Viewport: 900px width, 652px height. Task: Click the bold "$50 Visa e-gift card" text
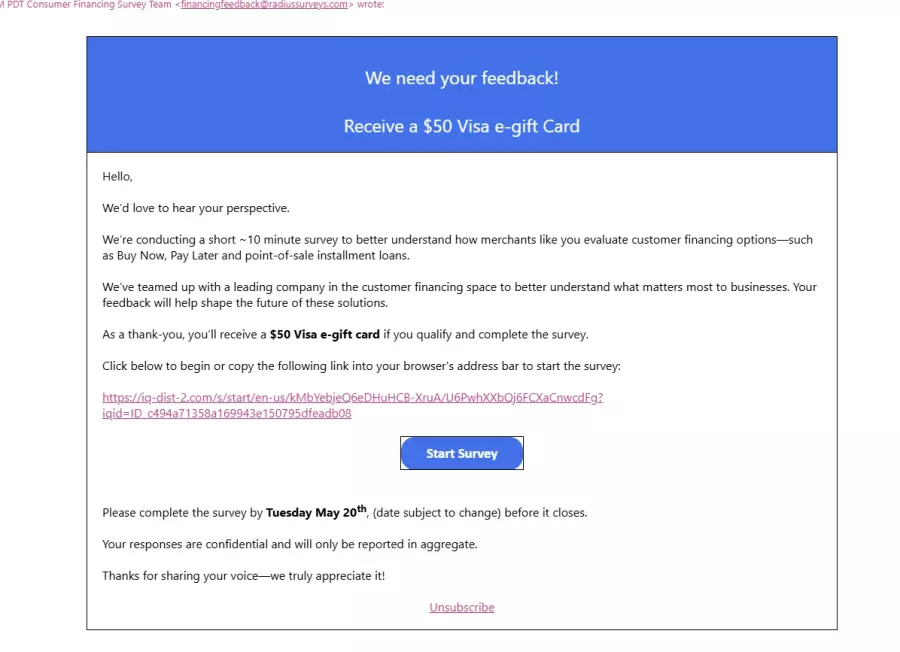(x=324, y=335)
